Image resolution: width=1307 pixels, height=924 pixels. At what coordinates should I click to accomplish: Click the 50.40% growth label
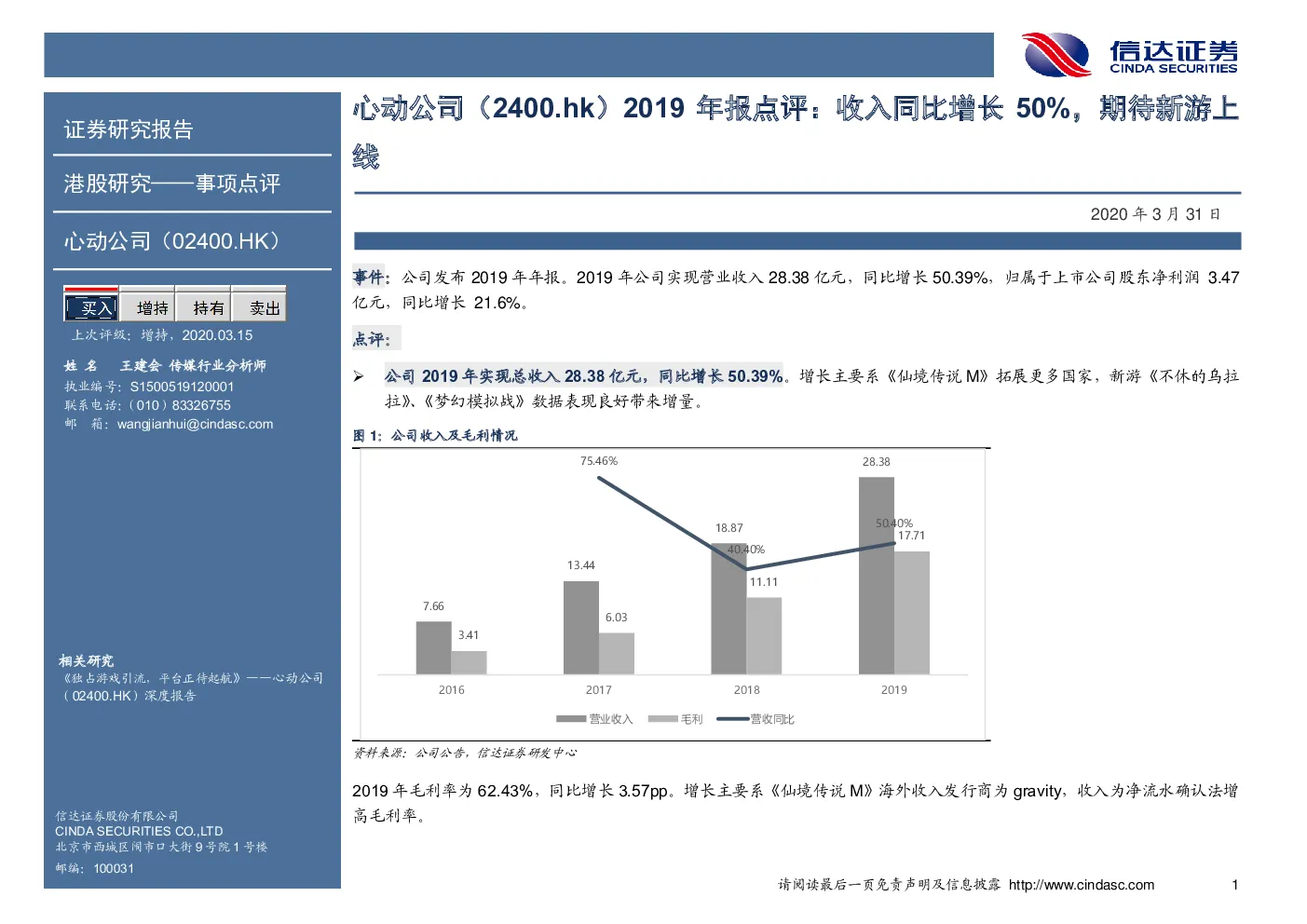[894, 523]
